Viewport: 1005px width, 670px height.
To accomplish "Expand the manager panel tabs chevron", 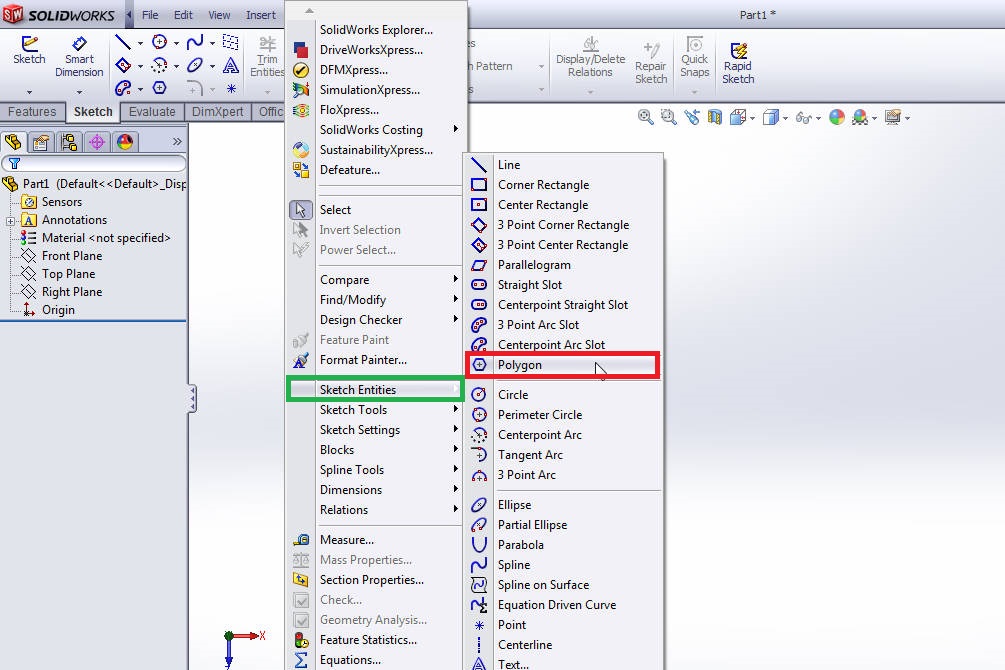I will click(177, 141).
